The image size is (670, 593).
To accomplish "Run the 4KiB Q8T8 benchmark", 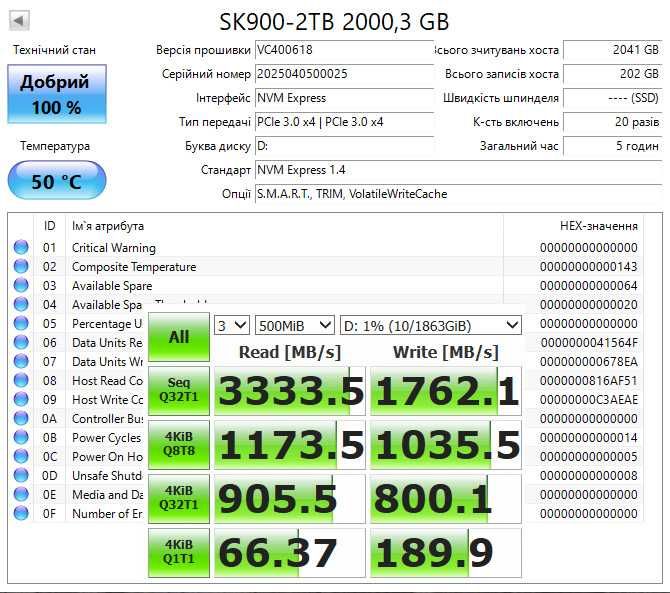I will (179, 444).
